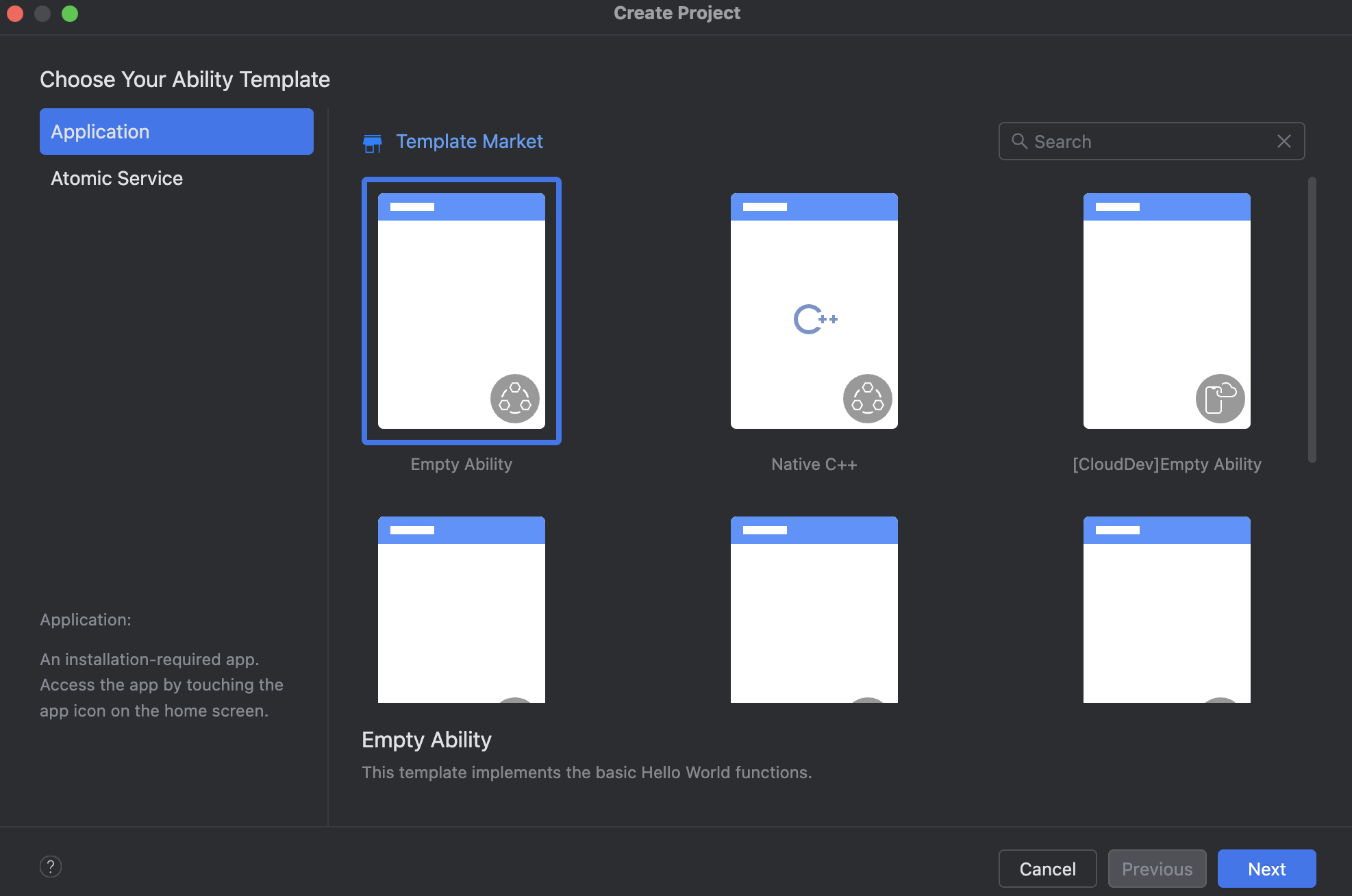This screenshot has width=1352, height=896.
Task: Click the cloud device badge on CloudDev template
Action: [1220, 398]
